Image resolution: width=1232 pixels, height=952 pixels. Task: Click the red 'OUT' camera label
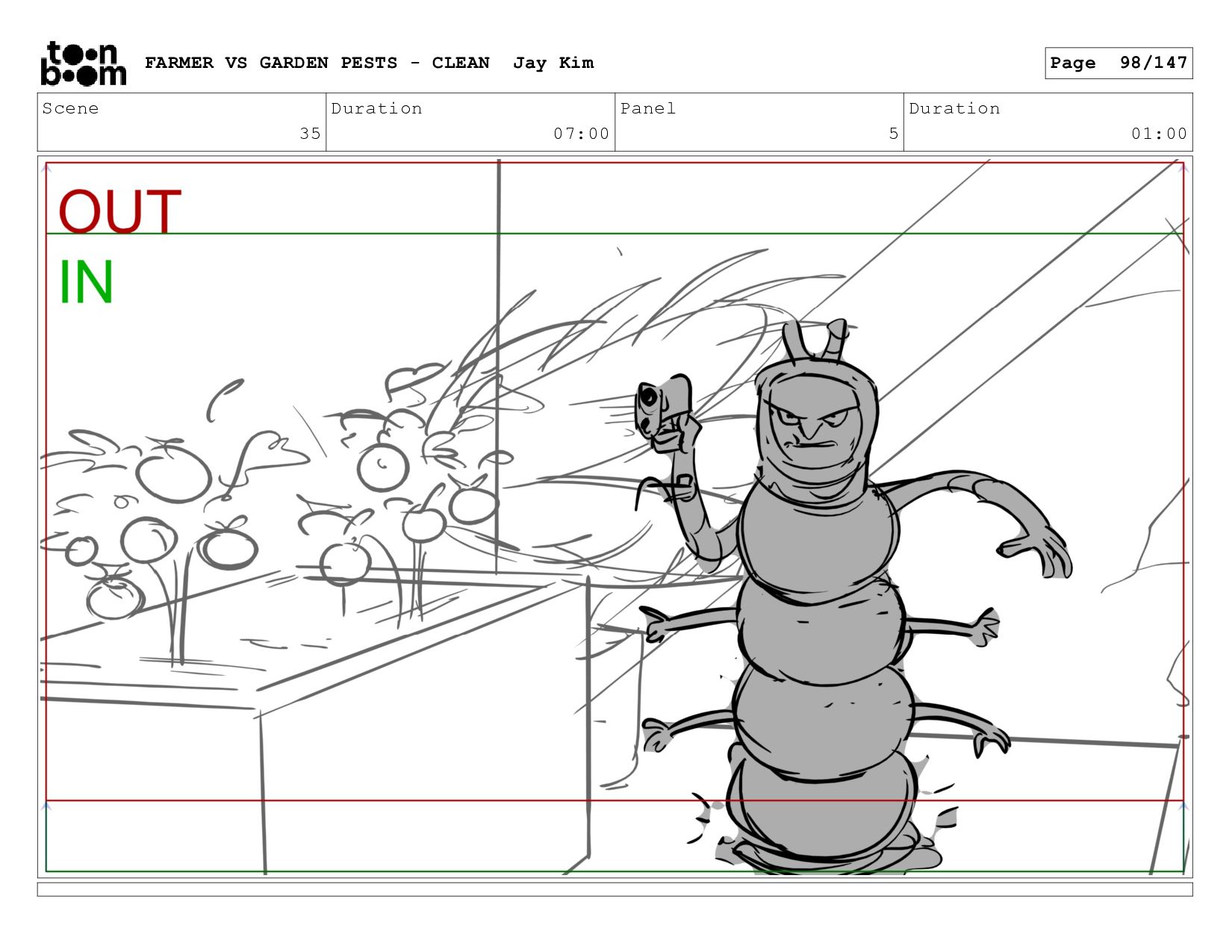[119, 211]
